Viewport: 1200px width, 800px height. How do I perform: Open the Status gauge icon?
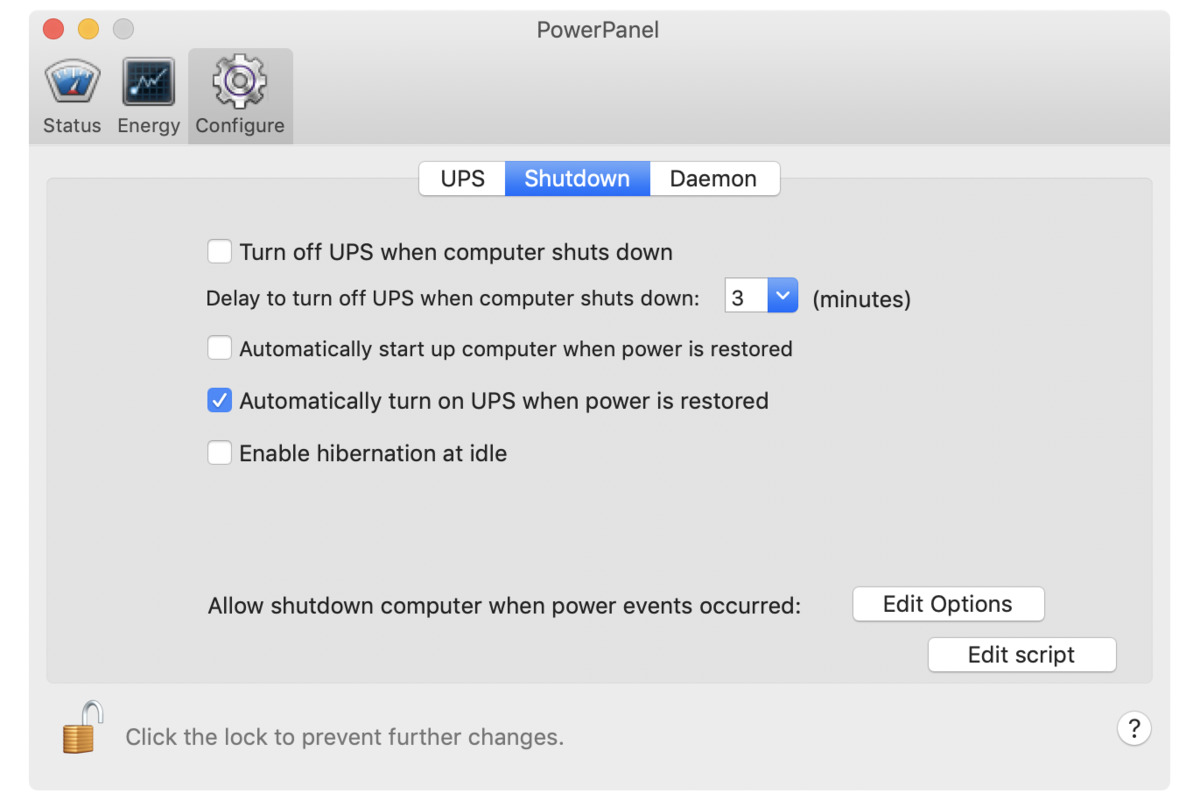[x=72, y=83]
